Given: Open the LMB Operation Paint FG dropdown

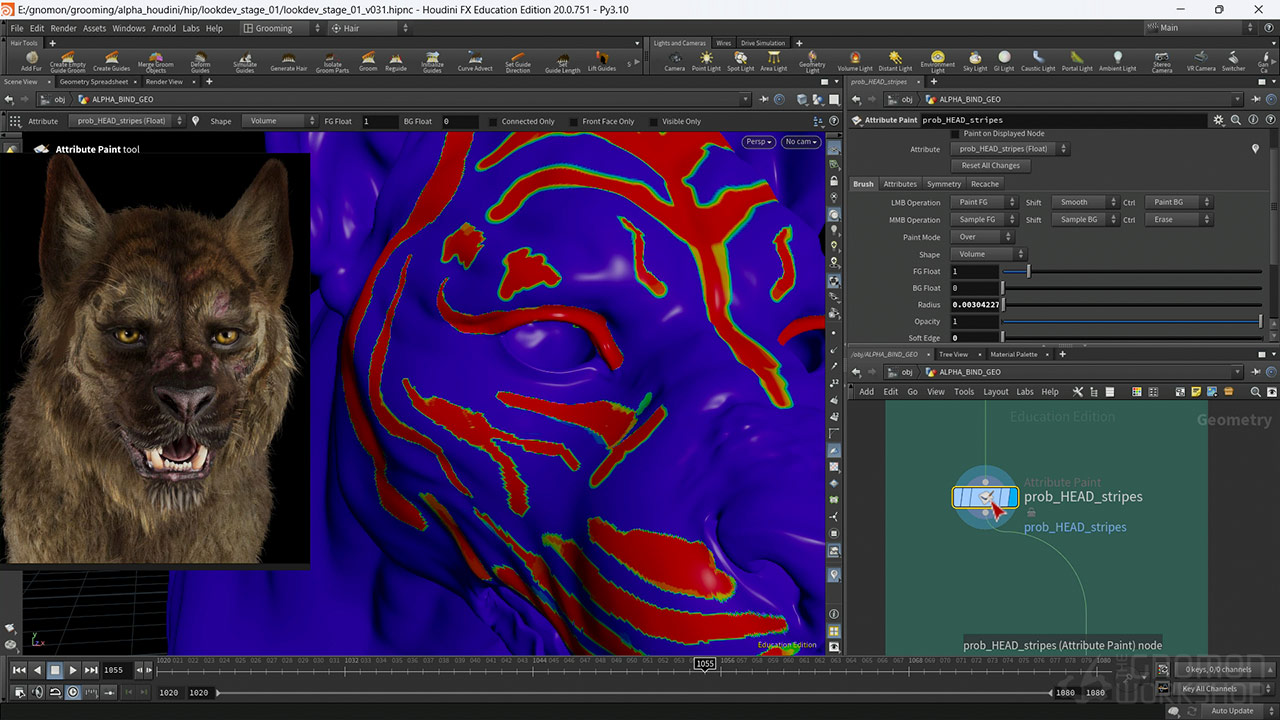Looking at the screenshot, I should (x=985, y=201).
